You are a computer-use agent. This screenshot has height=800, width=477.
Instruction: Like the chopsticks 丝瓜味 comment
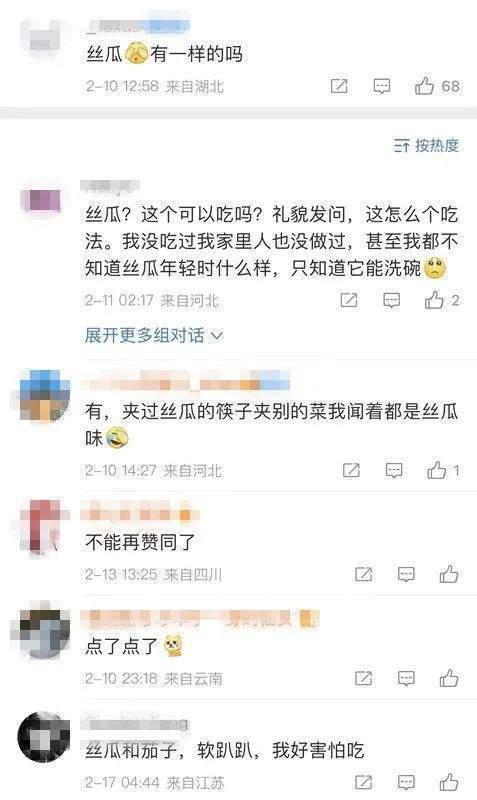click(437, 470)
